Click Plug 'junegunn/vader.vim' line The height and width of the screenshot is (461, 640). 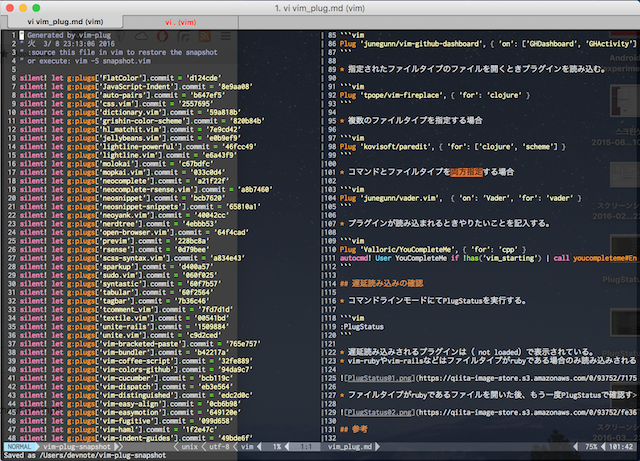tap(460, 198)
